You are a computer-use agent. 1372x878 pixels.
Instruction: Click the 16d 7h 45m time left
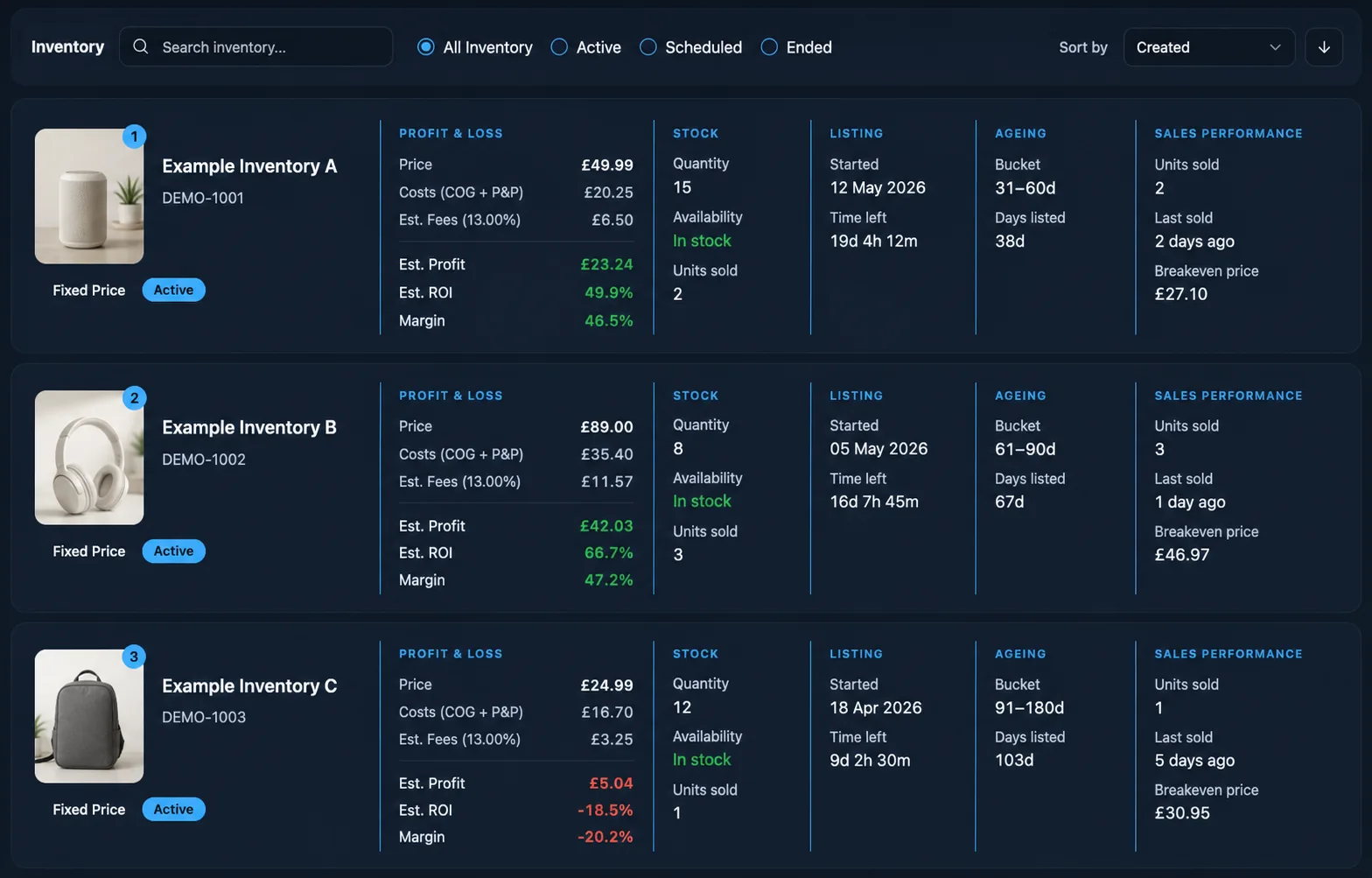click(874, 502)
